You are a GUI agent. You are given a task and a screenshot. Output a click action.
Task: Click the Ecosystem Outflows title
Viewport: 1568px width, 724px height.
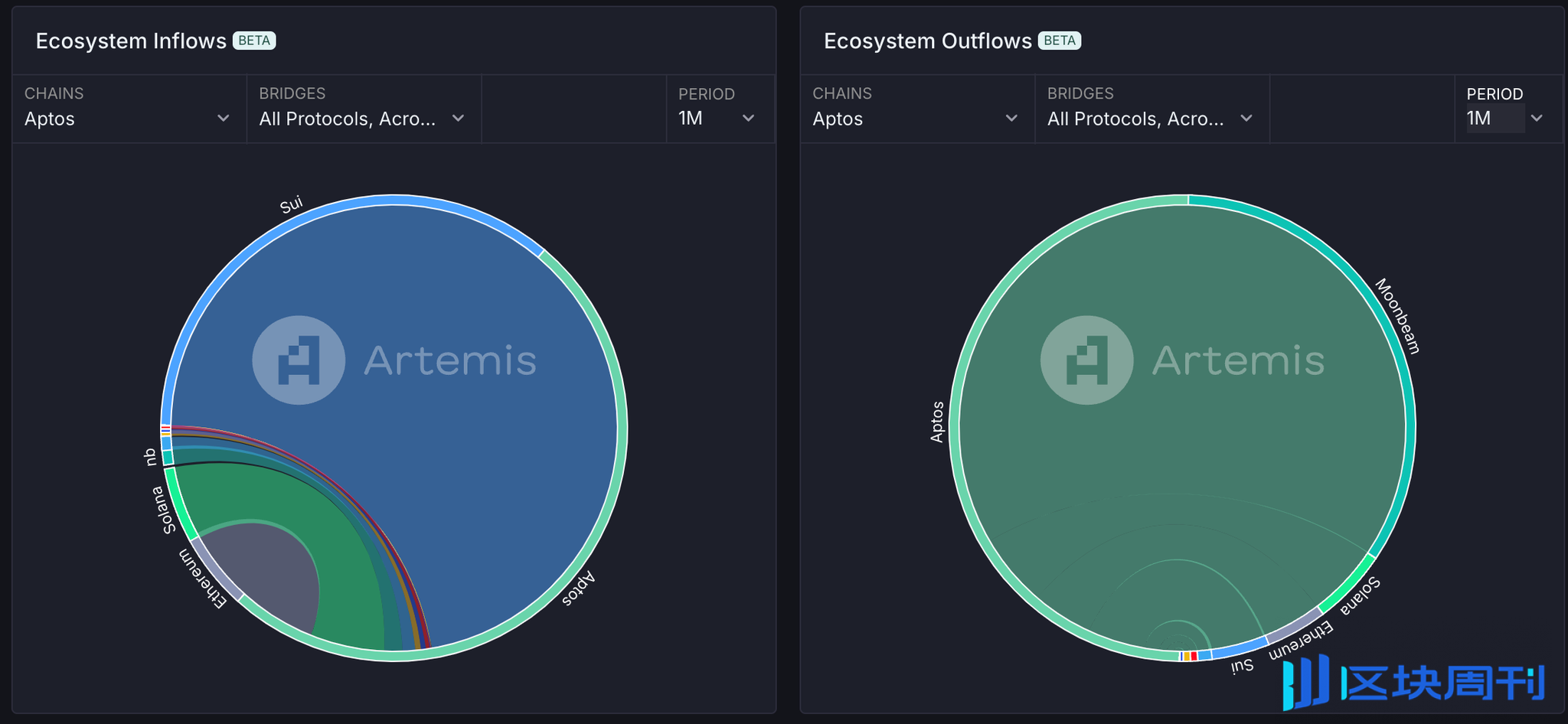pos(928,41)
